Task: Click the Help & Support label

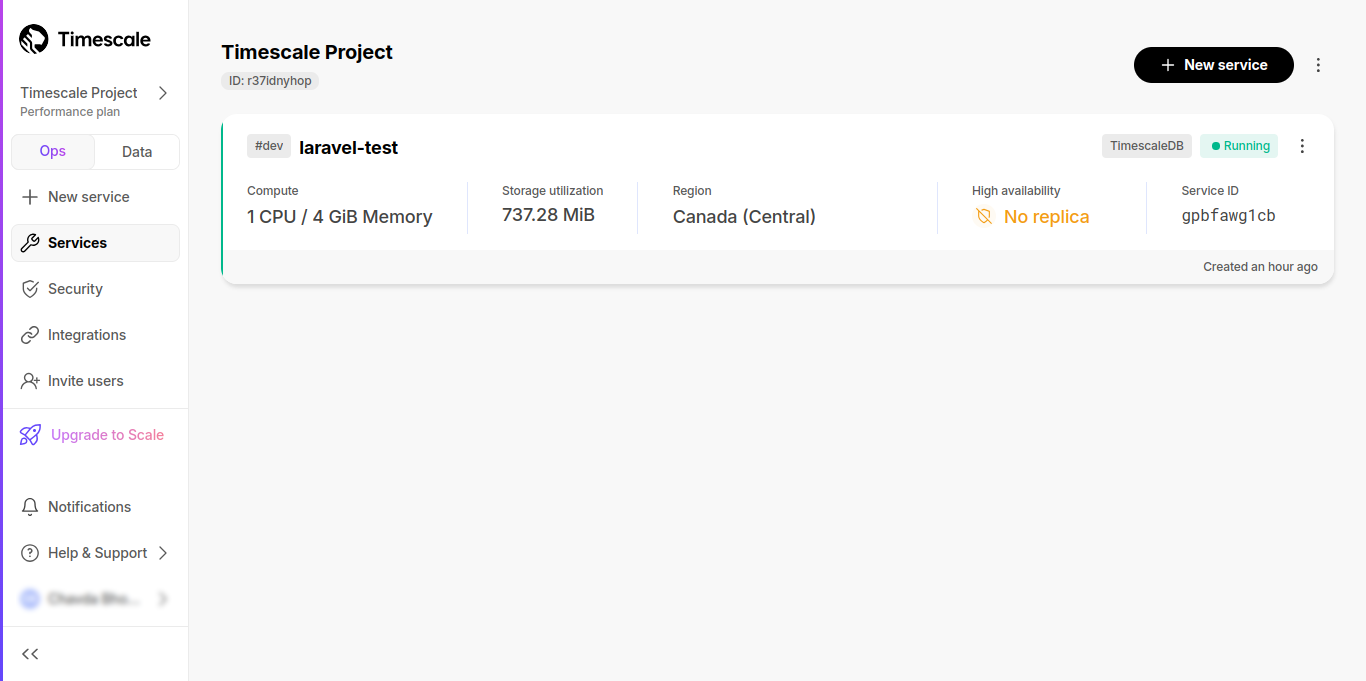Action: (x=98, y=553)
